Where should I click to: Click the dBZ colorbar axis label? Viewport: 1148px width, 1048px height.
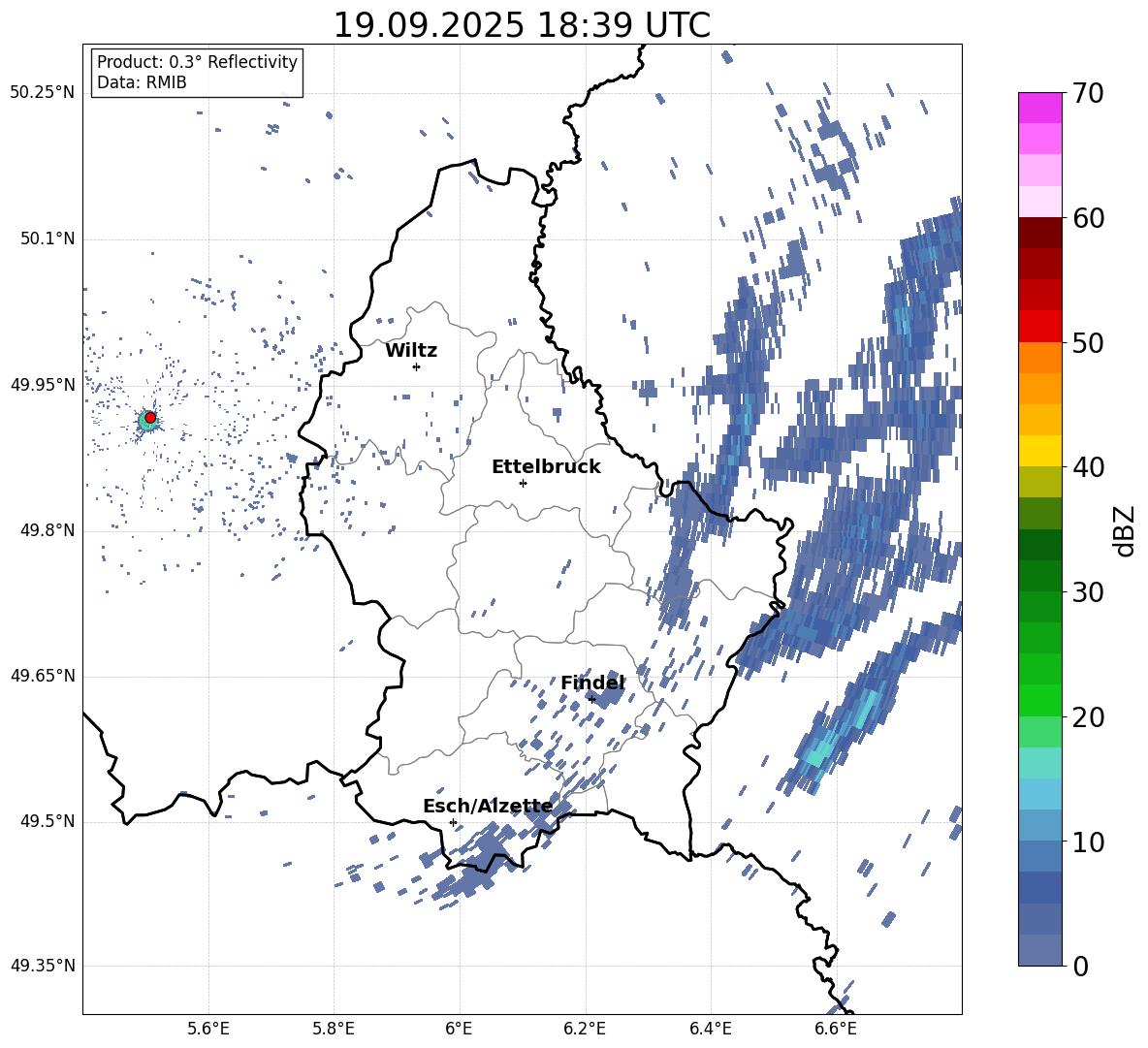pyautogui.click(x=1125, y=530)
